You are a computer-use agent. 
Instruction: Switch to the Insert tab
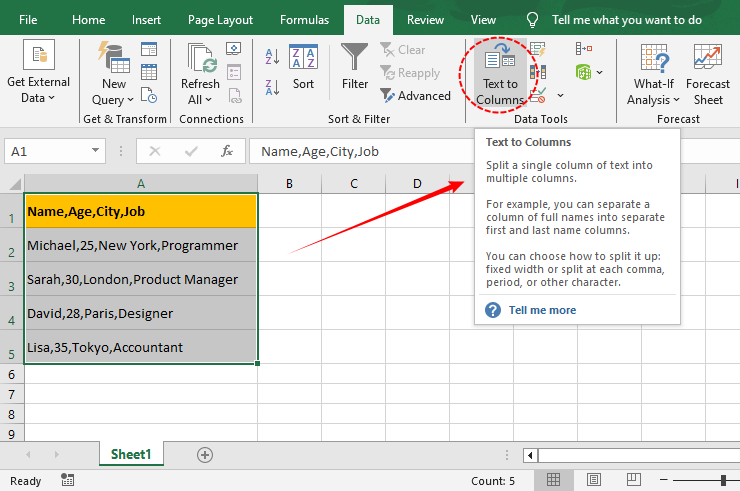146,20
